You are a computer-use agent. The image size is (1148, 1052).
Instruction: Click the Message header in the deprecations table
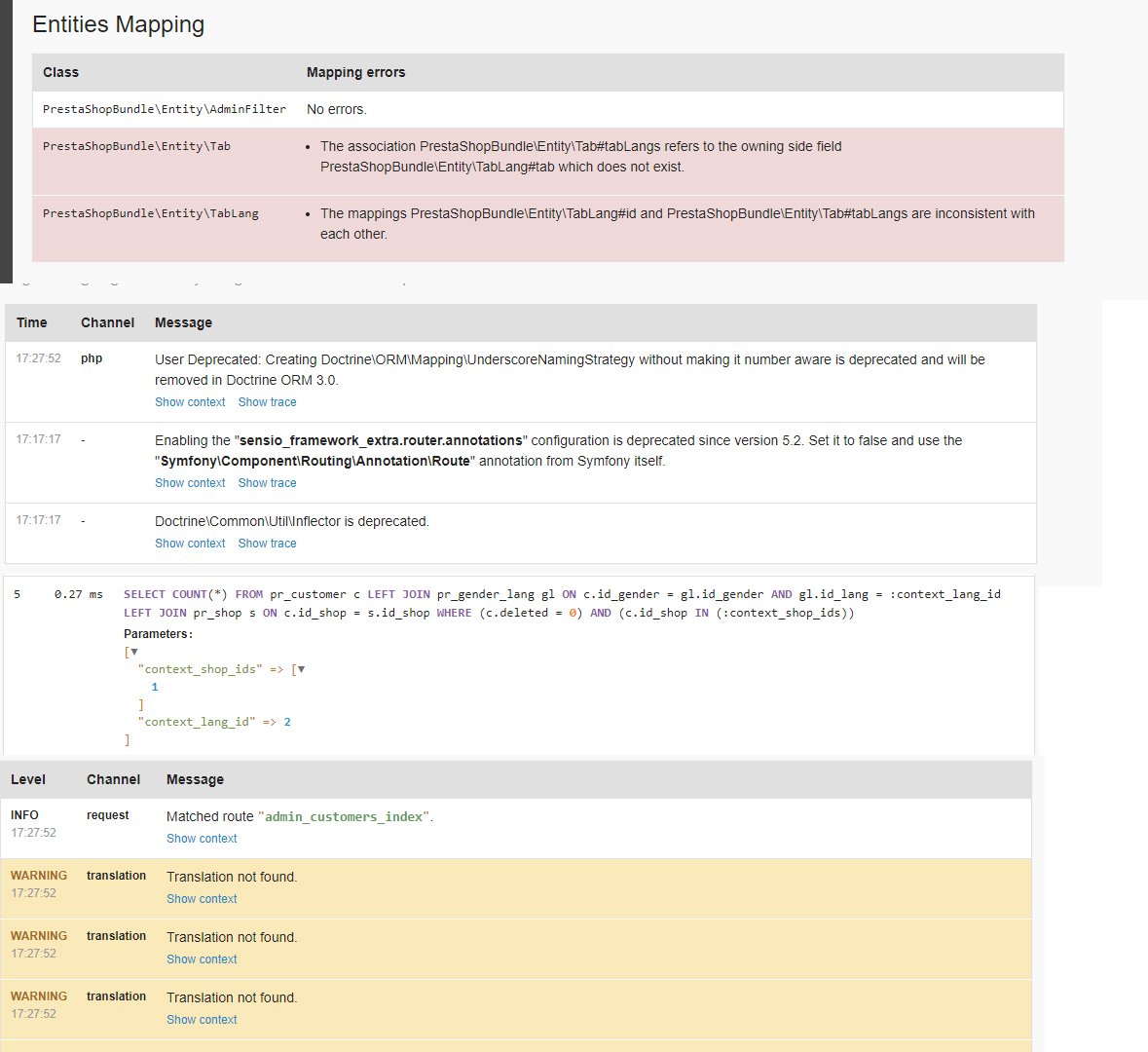183,323
